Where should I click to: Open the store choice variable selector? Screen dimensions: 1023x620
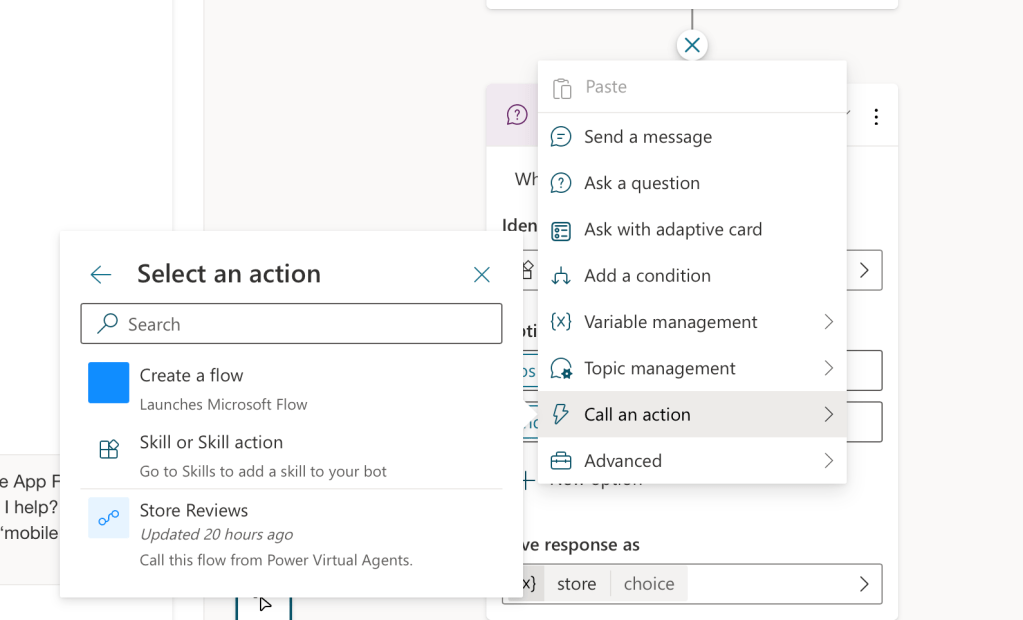coord(864,584)
